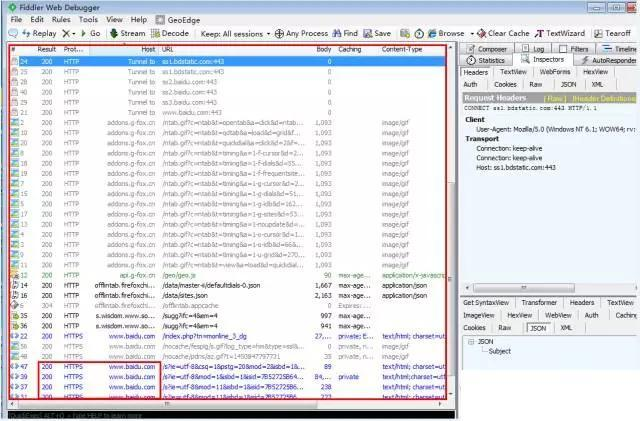640x421 pixels.
Task: Switch to the Log tab
Action: (x=533, y=49)
